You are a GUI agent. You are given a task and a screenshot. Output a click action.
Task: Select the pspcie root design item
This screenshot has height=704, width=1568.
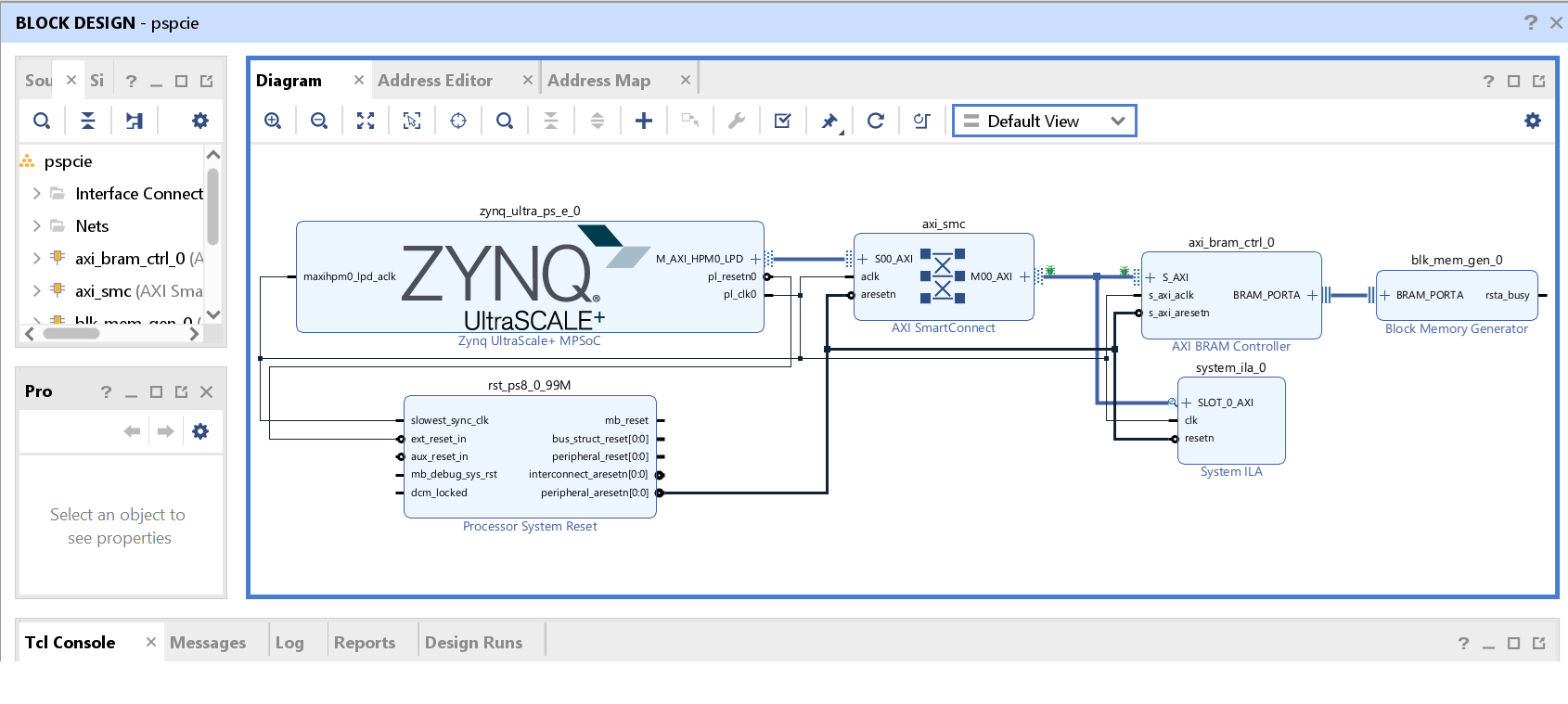[68, 161]
